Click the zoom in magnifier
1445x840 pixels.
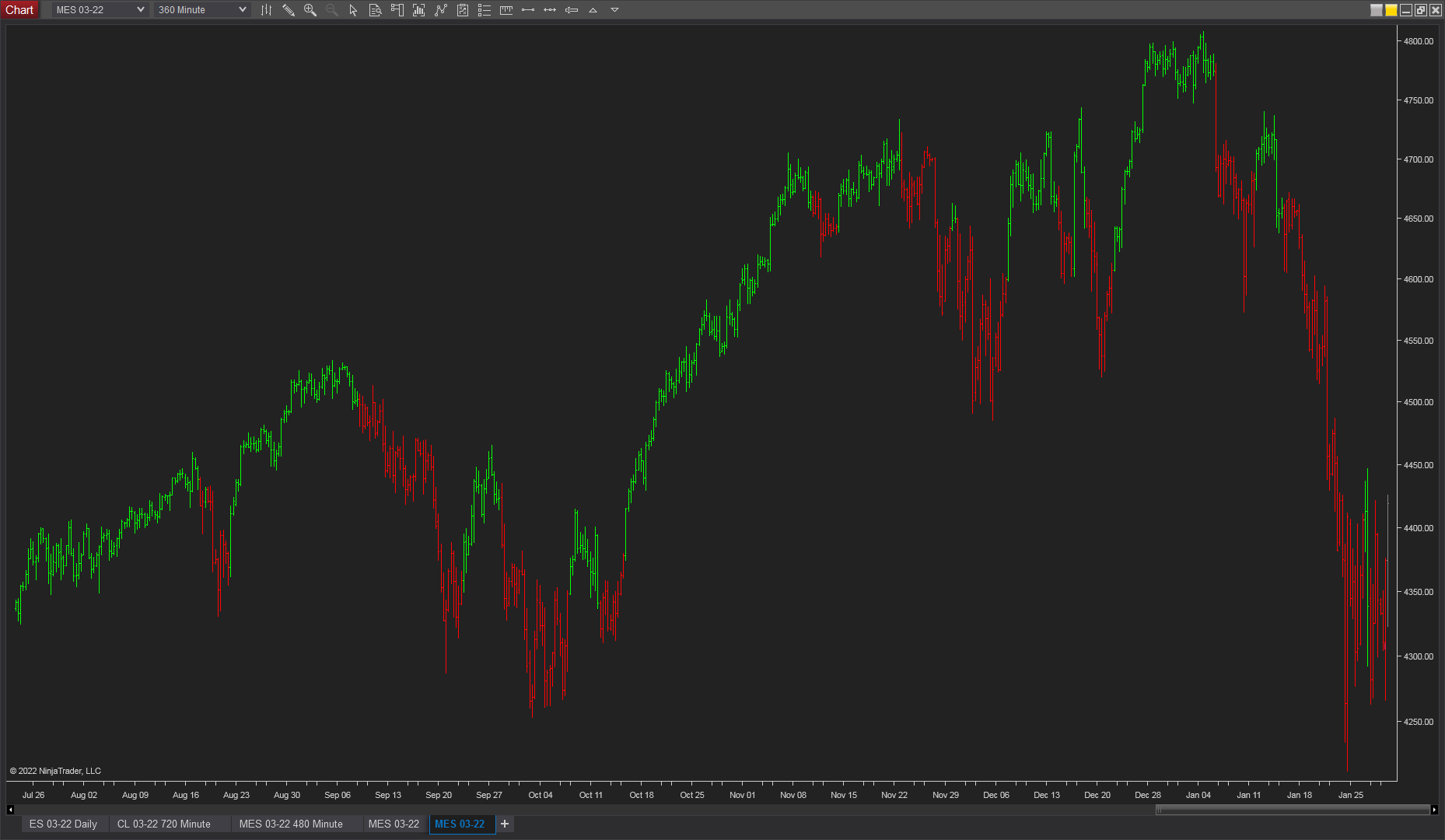pos(310,10)
